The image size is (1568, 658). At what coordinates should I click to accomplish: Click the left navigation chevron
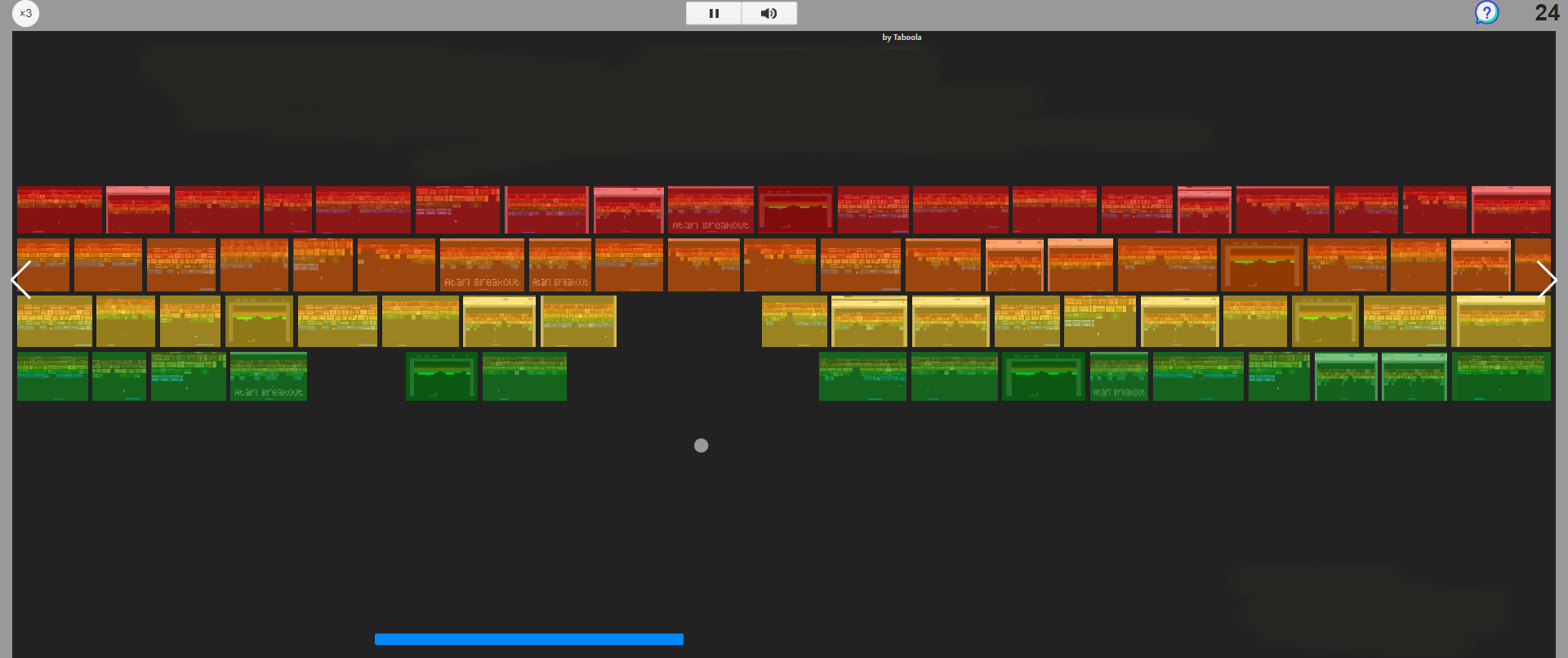click(x=21, y=280)
